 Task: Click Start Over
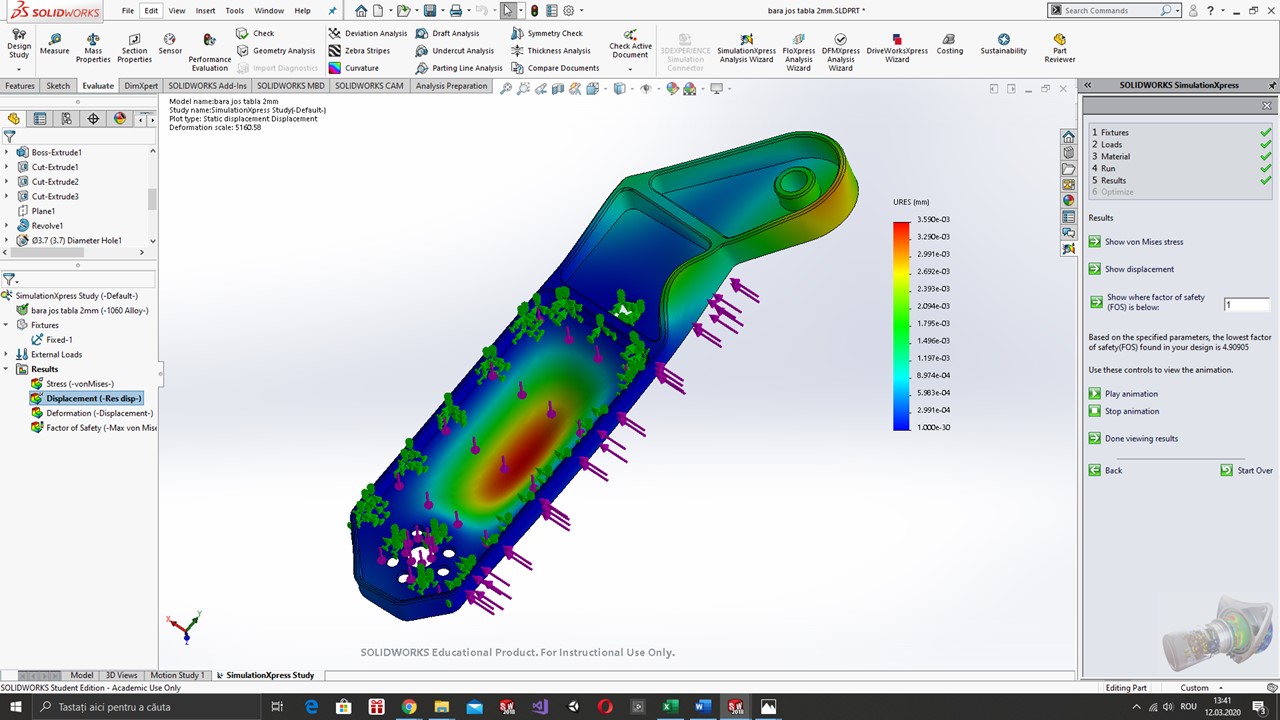pos(1247,470)
